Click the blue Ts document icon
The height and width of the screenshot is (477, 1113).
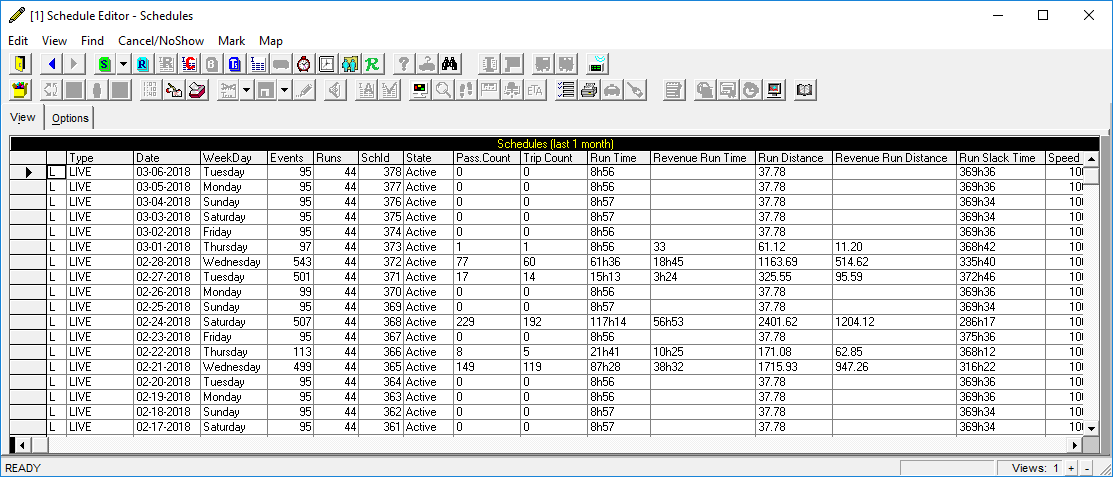coord(235,64)
